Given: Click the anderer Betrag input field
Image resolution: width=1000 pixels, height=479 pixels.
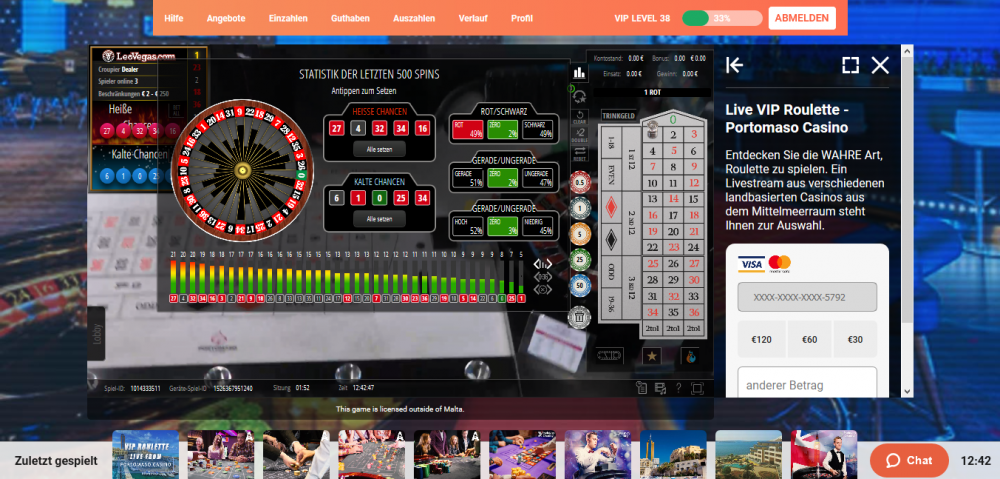Looking at the screenshot, I should (x=807, y=385).
